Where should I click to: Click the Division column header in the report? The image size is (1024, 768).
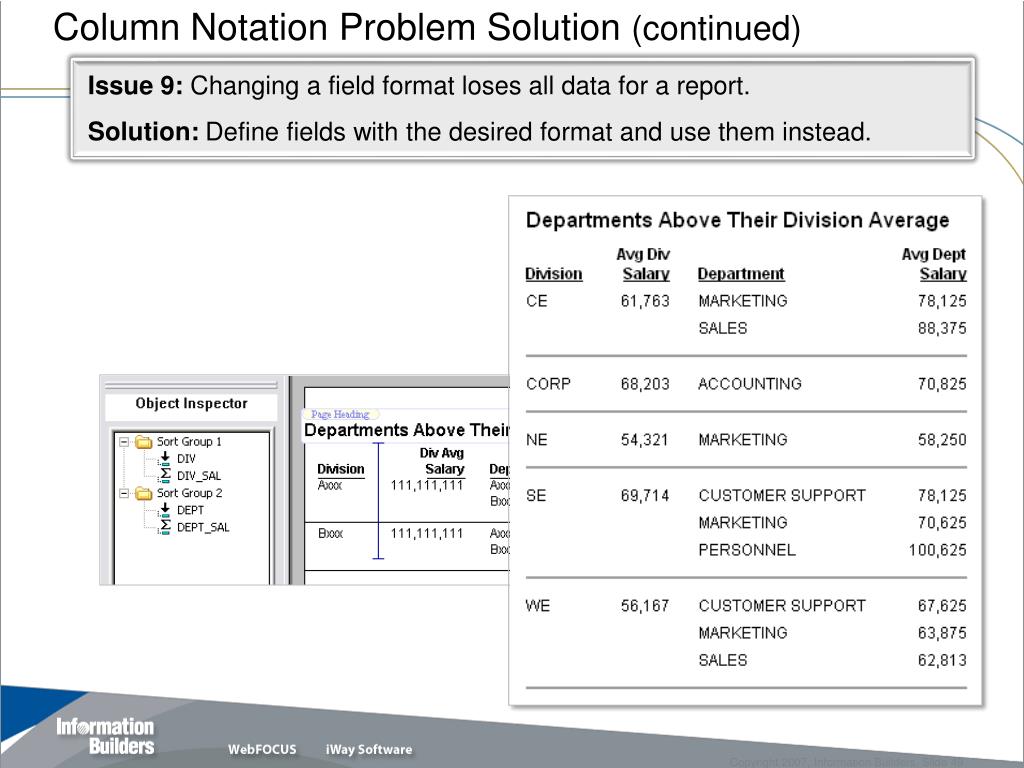click(x=554, y=274)
